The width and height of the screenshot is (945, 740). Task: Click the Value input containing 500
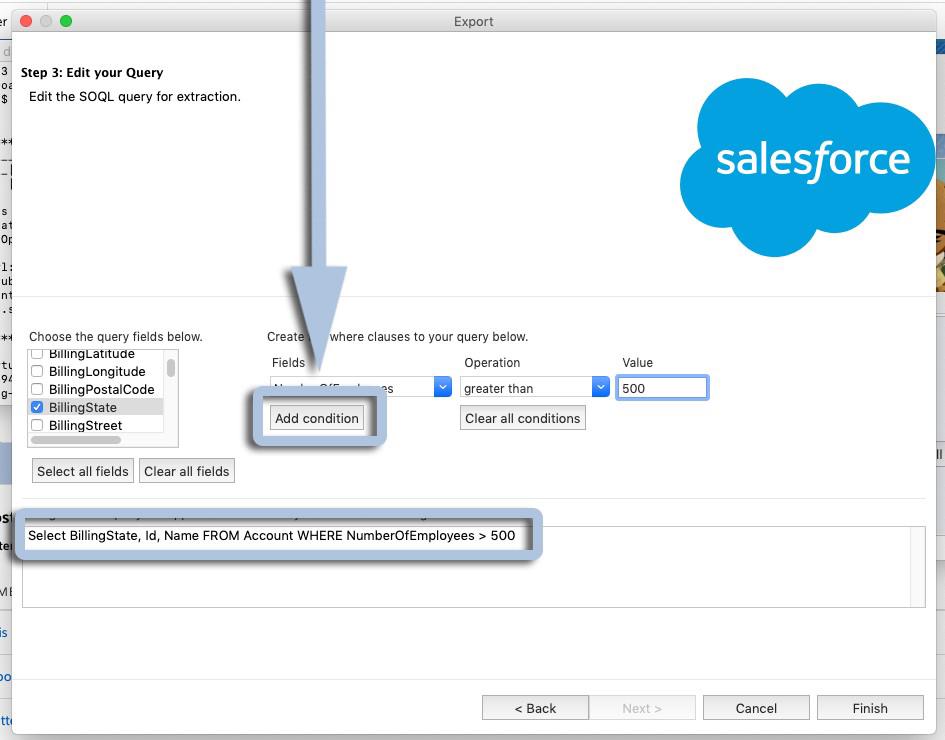(662, 388)
